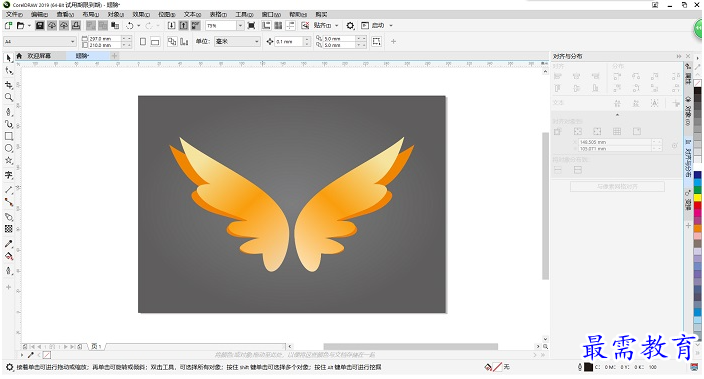Open the 效果 menu

pyautogui.click(x=141, y=14)
